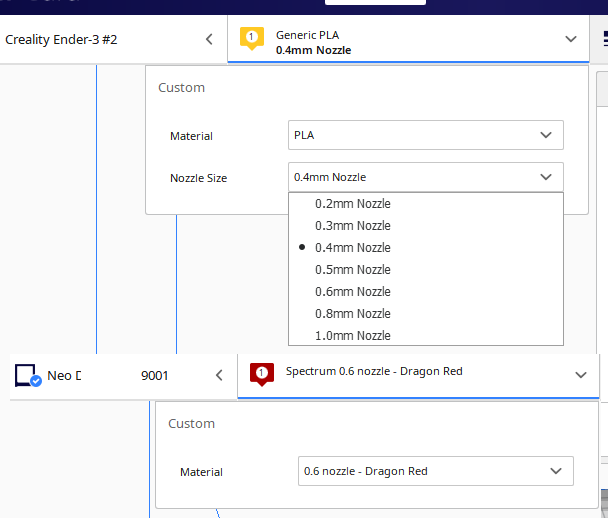Screen dimensions: 608x518
Task: Click the Generic PLA 0.4mm Nozzle tab
Action: click(408, 39)
